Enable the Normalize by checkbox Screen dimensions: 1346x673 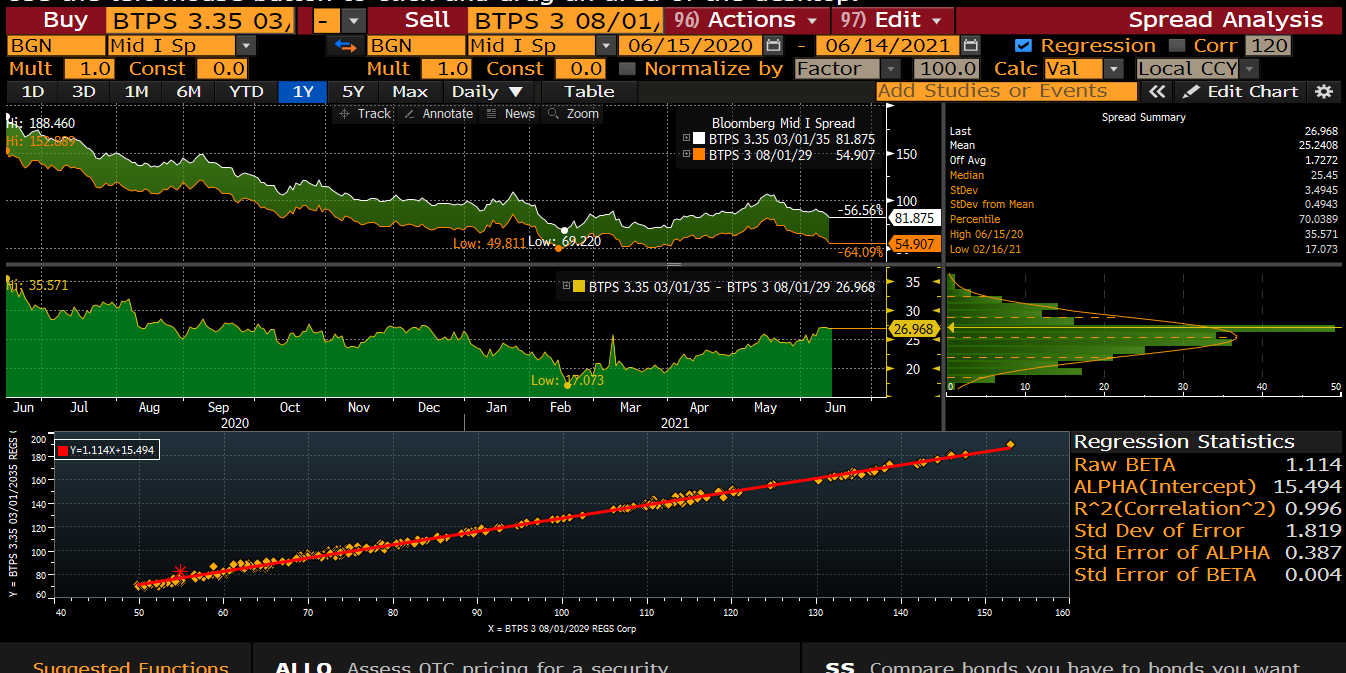627,69
